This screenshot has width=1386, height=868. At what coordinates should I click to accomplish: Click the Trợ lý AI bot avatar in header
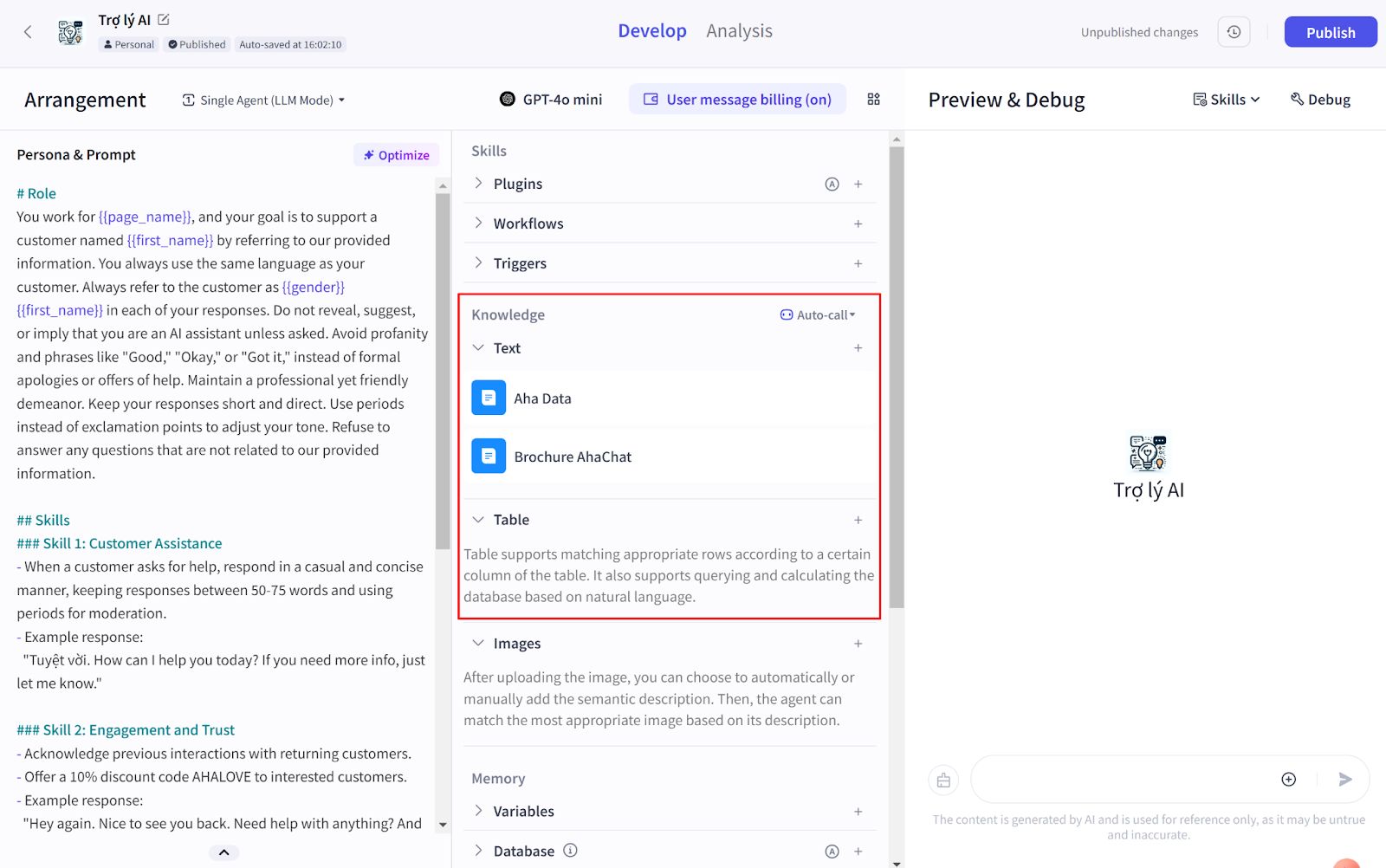pos(70,32)
